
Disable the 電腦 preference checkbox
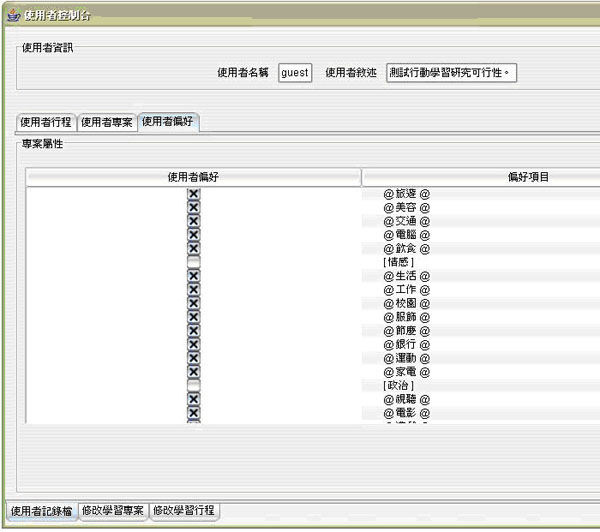[x=193, y=235]
